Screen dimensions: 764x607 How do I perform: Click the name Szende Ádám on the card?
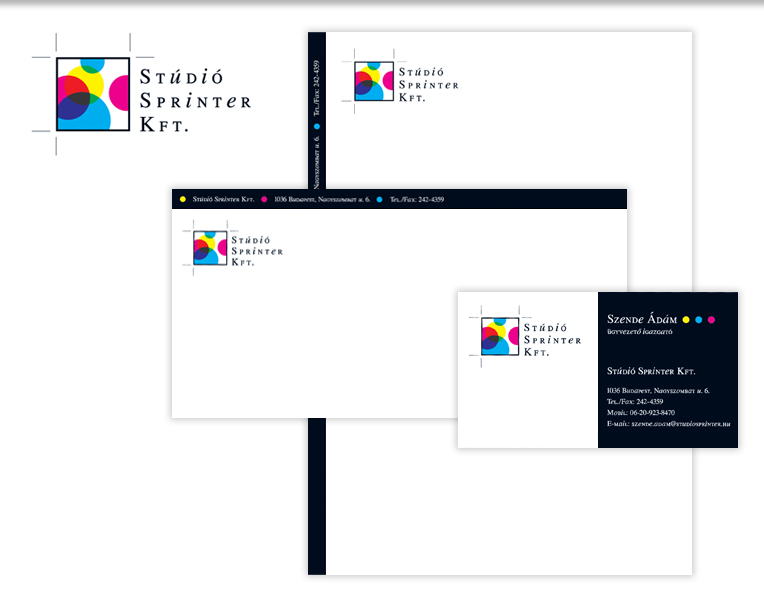(642, 319)
